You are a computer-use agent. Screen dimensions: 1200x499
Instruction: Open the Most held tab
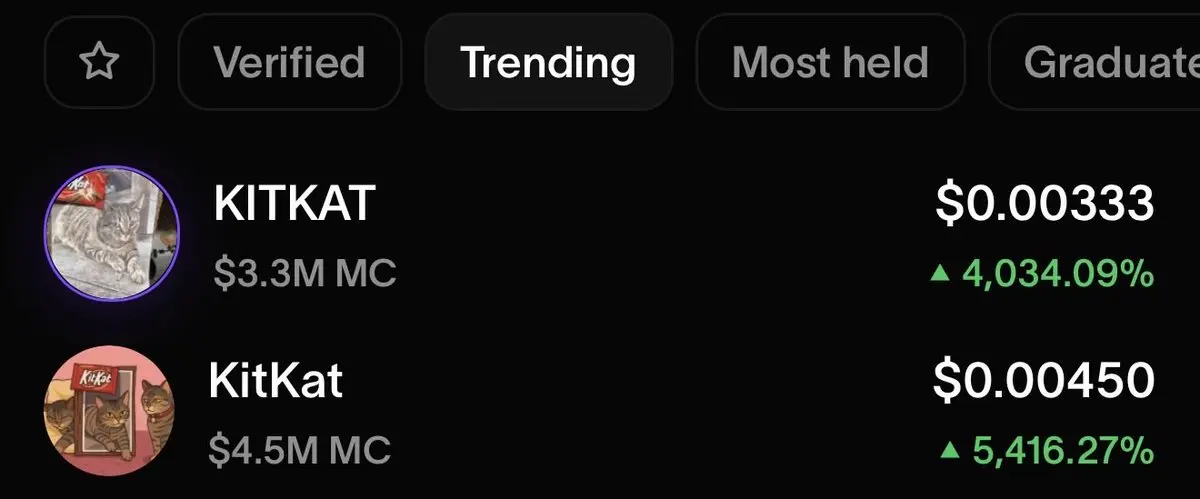[830, 63]
